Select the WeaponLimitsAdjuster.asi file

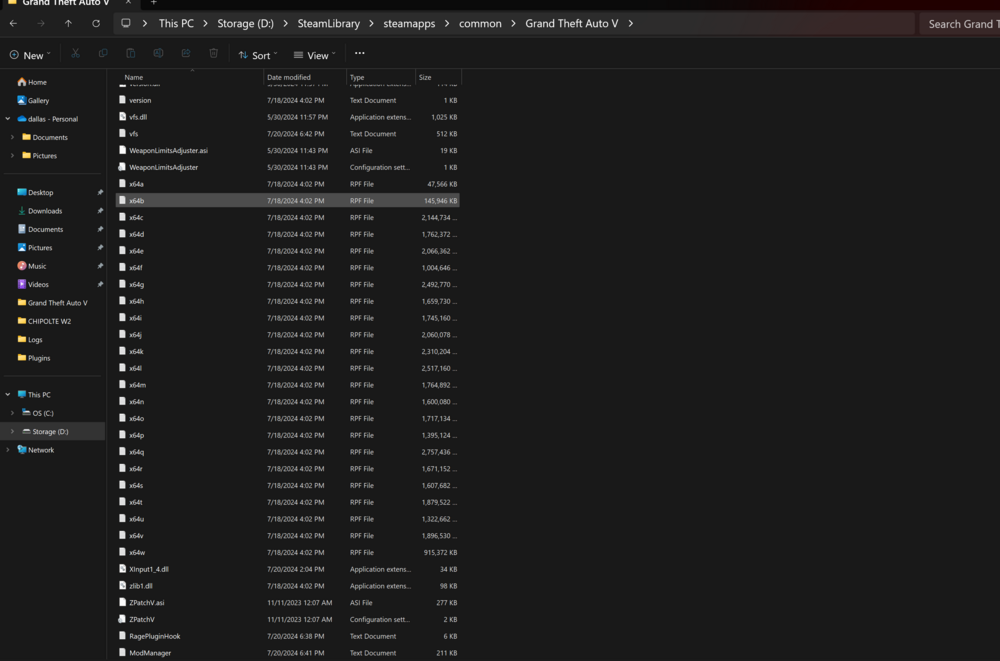(x=288, y=151)
